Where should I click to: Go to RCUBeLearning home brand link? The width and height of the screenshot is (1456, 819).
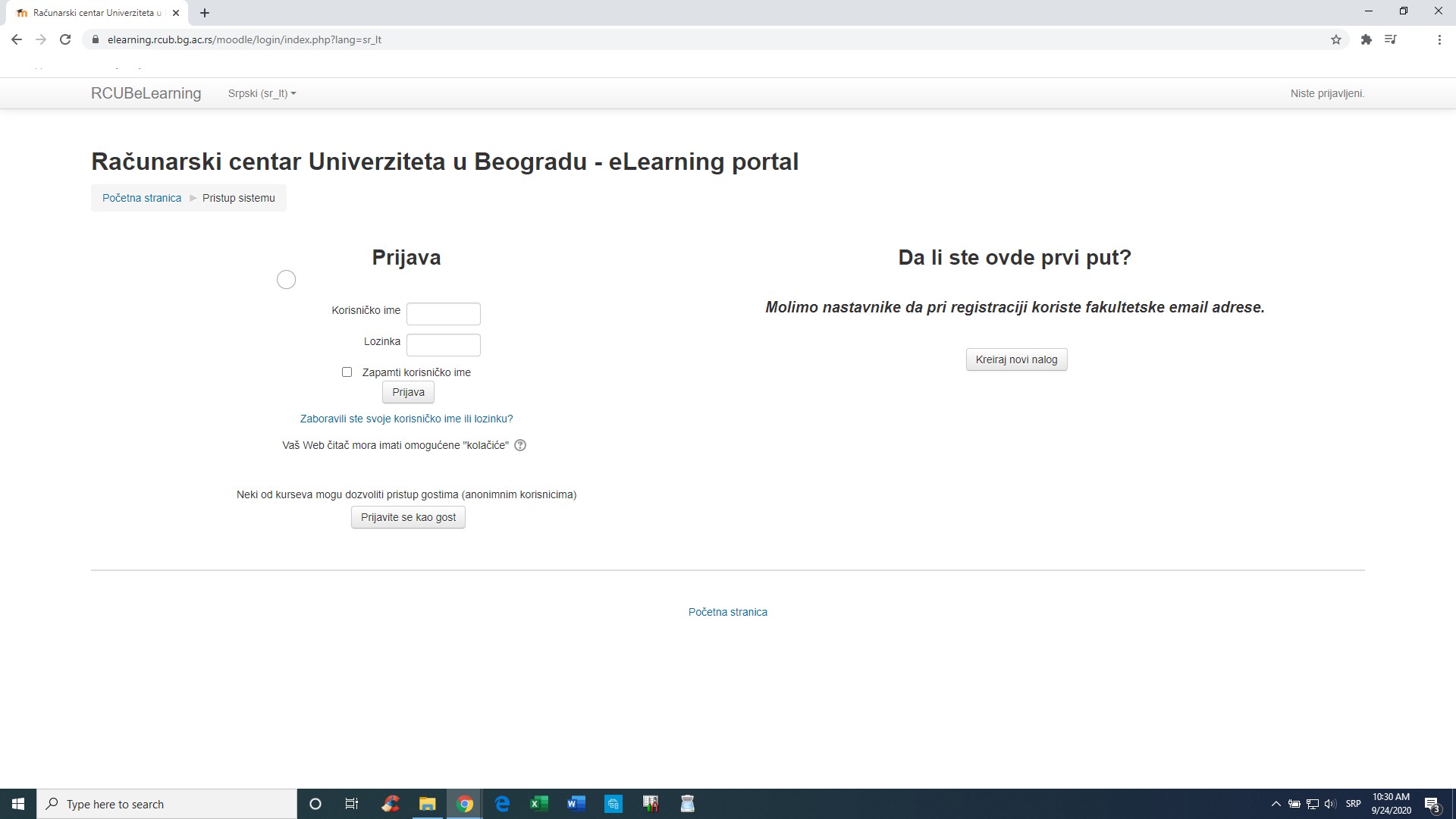click(x=146, y=93)
